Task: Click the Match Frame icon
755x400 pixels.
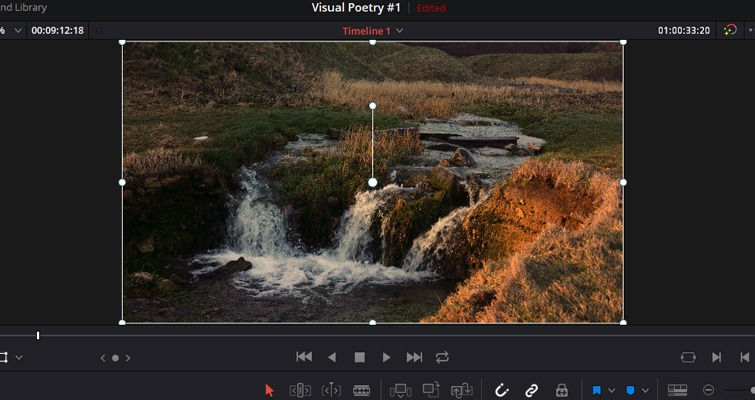Action: (688, 357)
